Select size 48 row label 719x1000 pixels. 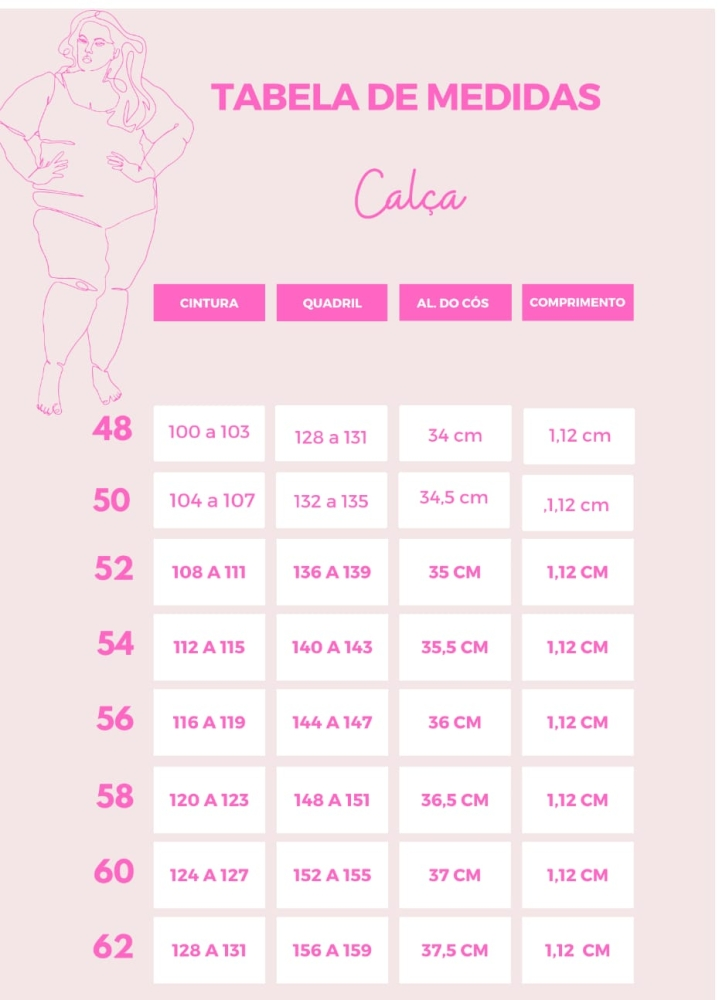112,430
